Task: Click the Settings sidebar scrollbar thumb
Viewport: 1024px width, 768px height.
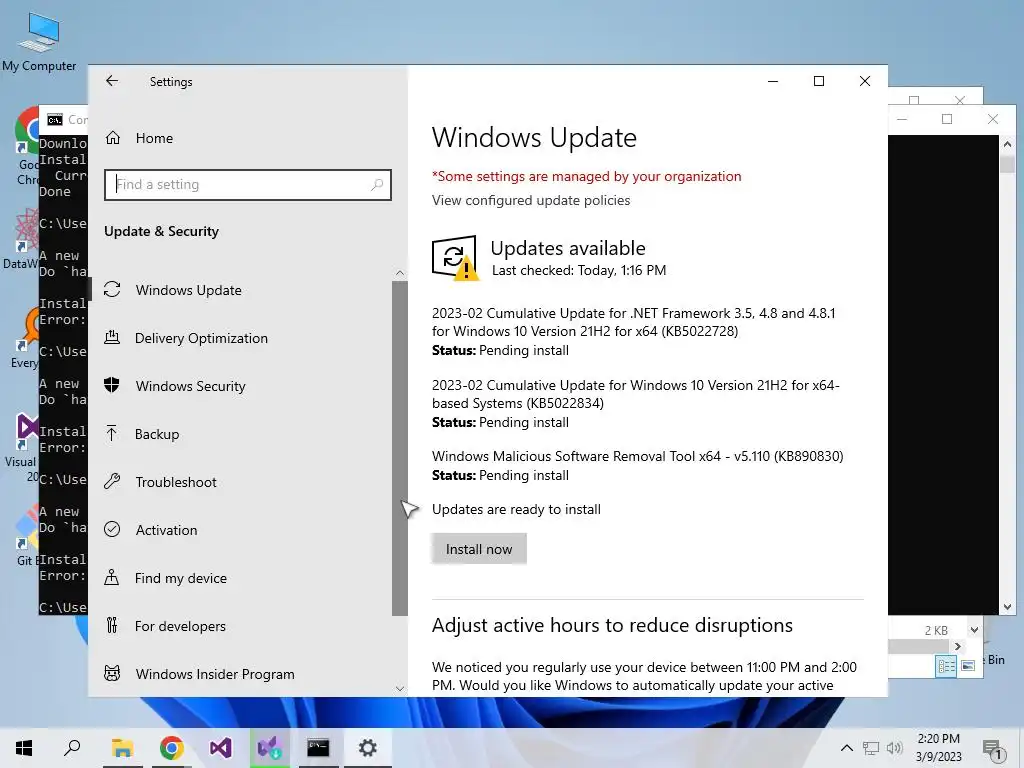Action: [400, 448]
